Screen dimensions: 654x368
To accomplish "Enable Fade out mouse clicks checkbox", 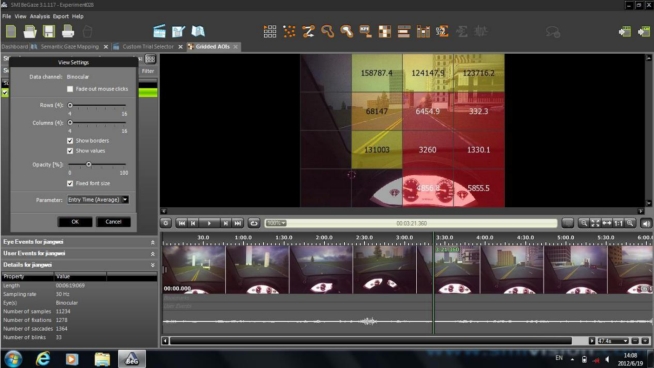I will click(70, 89).
